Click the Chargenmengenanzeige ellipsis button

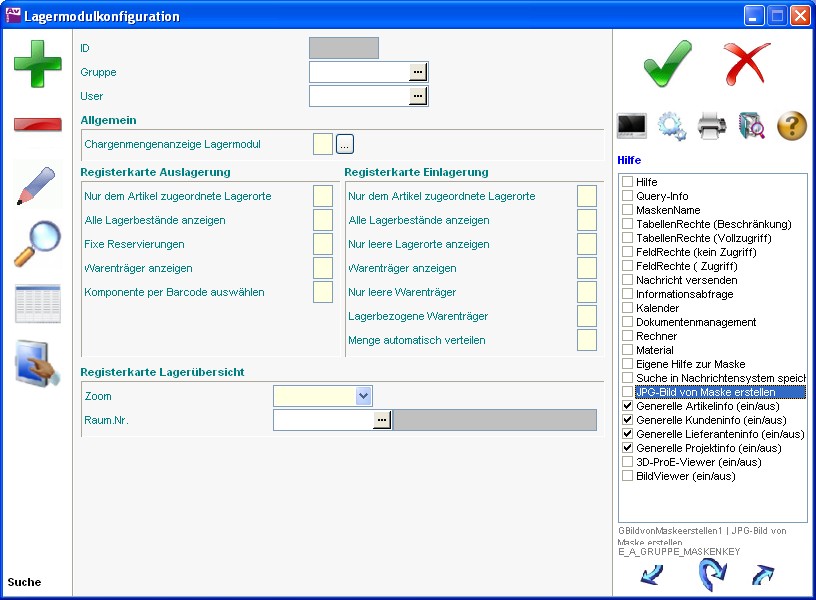(345, 145)
